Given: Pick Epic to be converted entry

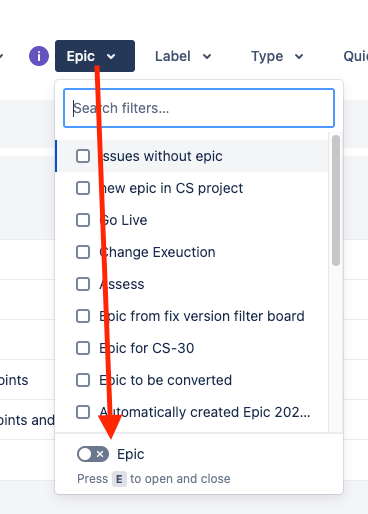Looking at the screenshot, I should (192, 380).
